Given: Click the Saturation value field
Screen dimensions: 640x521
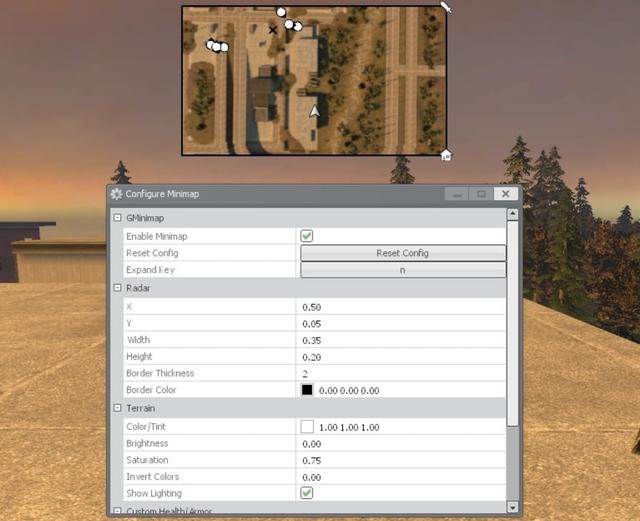Looking at the screenshot, I should 400,460.
